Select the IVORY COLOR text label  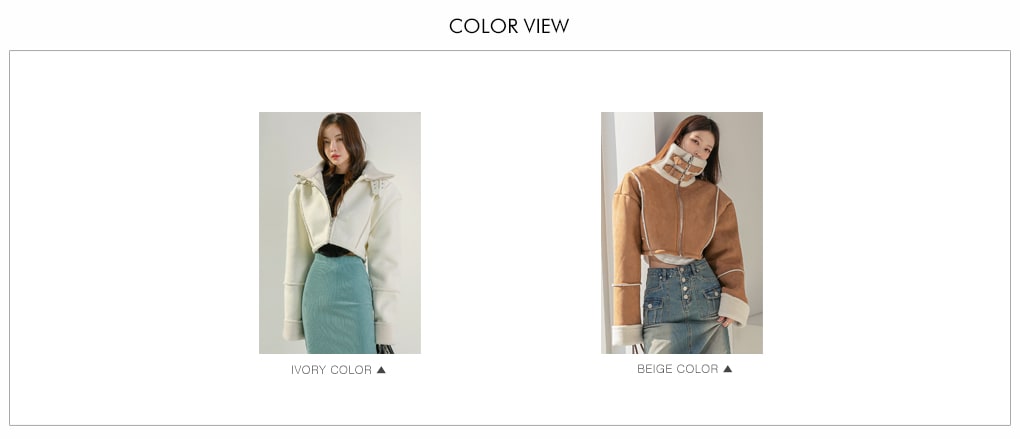(x=331, y=370)
